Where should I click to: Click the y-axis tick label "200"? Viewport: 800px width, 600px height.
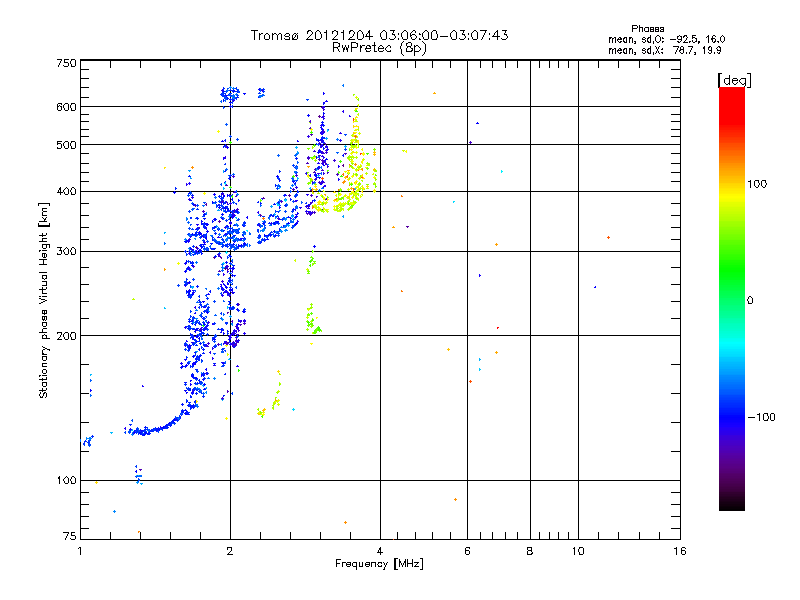coord(66,336)
